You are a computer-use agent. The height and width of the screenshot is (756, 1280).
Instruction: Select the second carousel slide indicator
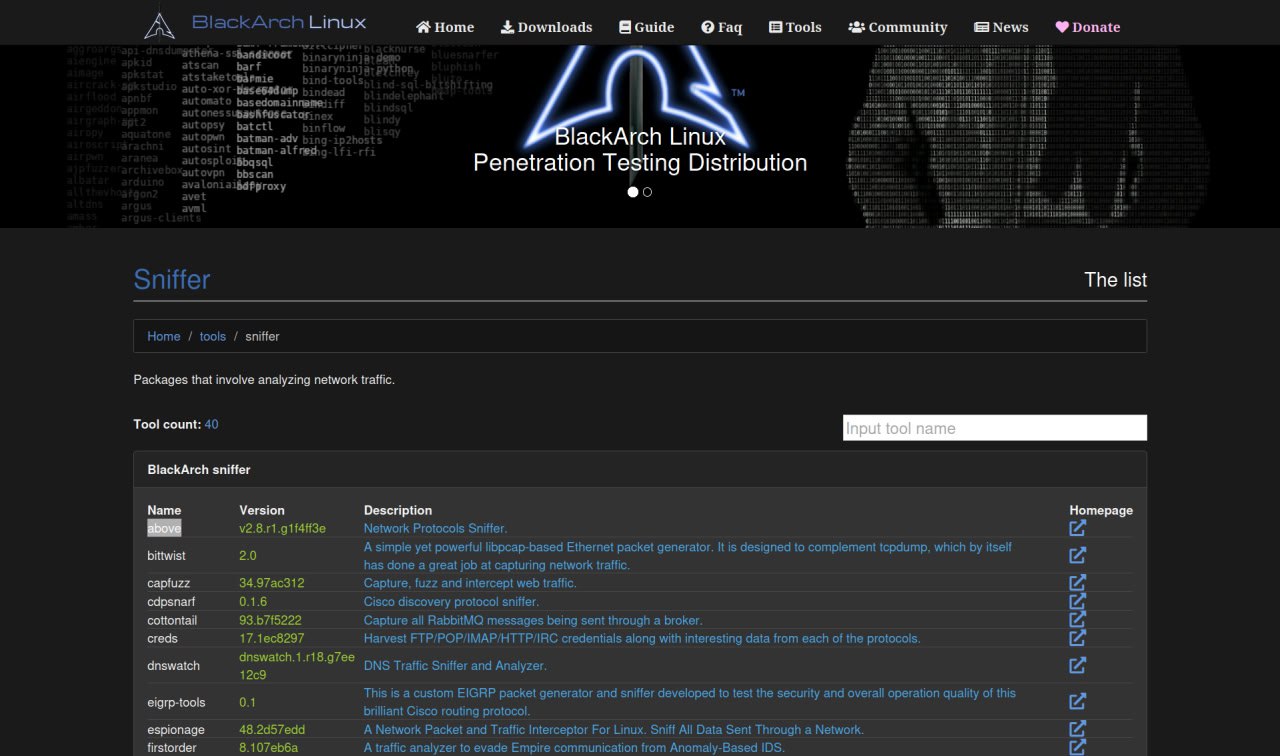(x=647, y=192)
